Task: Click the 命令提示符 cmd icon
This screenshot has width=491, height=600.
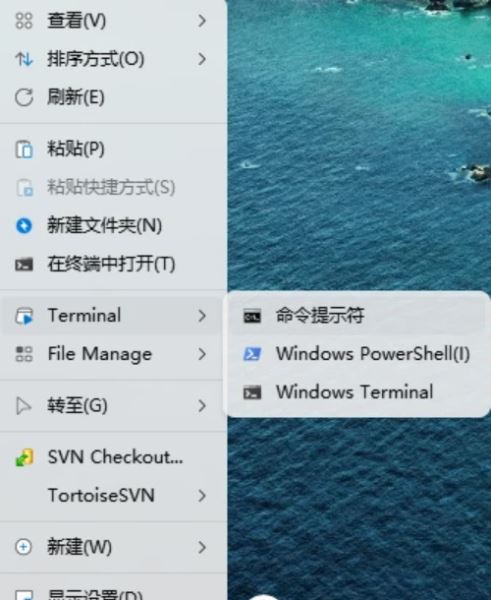Action: coord(252,316)
